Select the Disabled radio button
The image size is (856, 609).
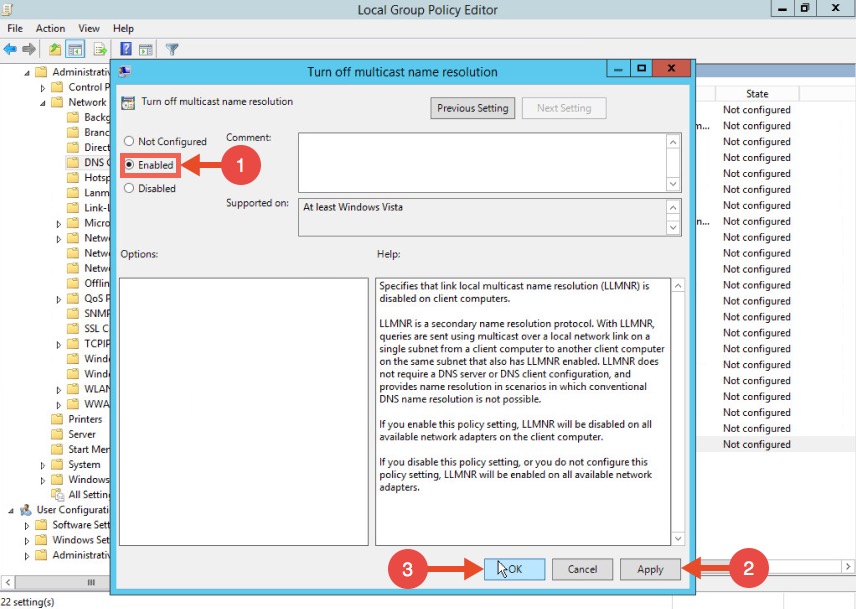pos(129,188)
